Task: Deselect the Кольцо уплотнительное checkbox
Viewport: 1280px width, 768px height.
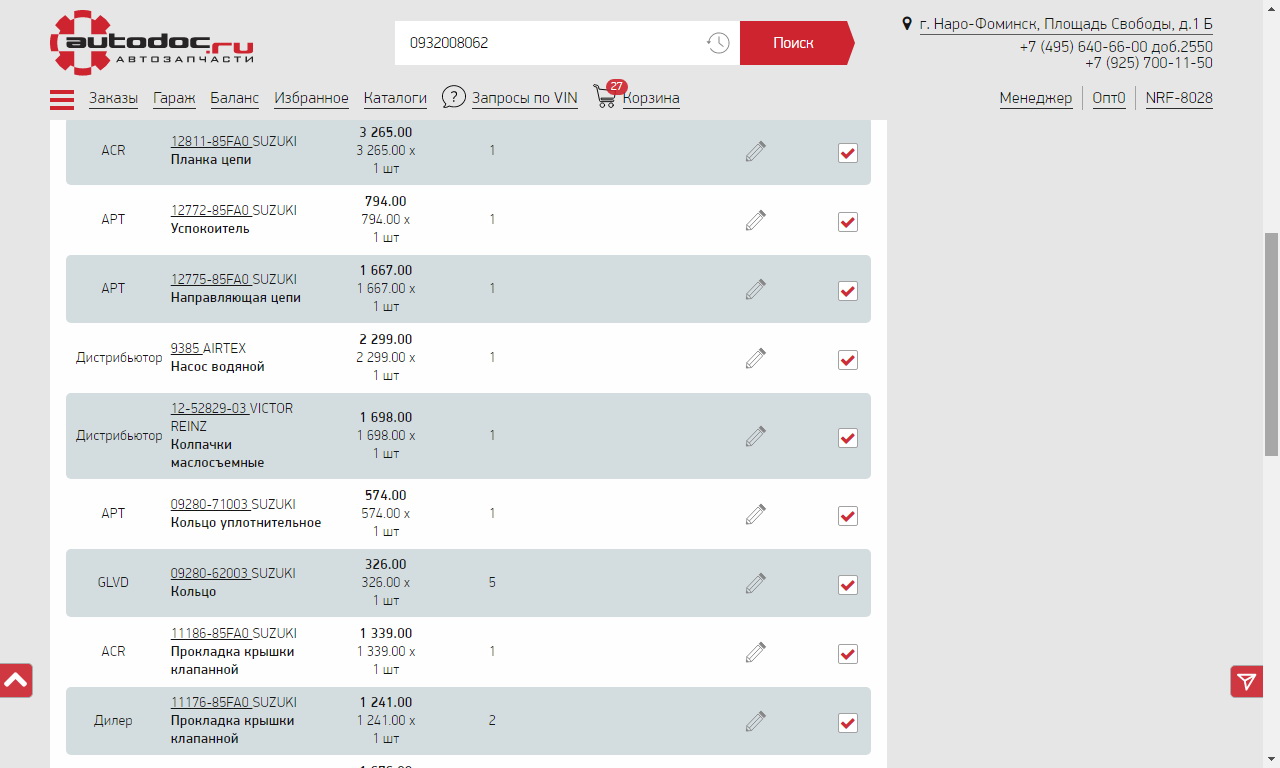Action: [848, 516]
